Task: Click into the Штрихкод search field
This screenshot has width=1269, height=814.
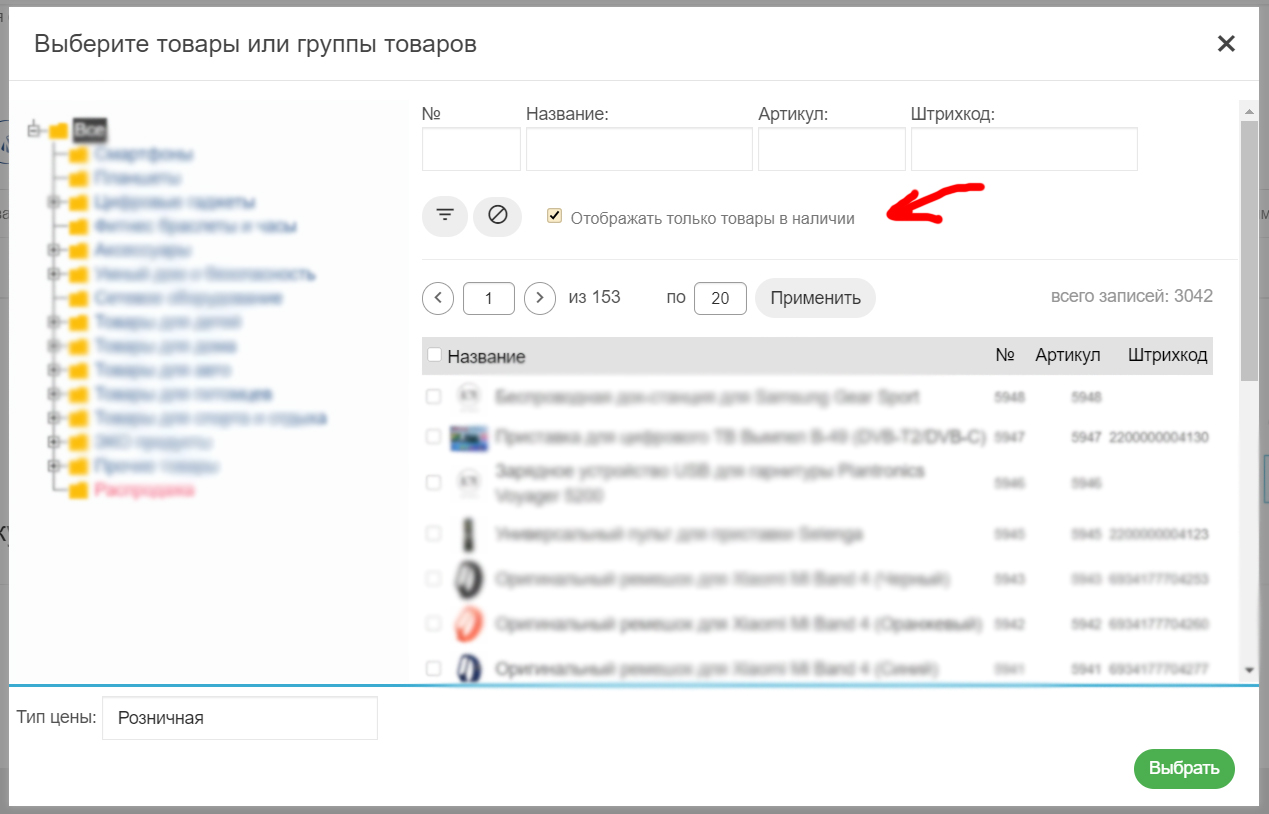Action: point(1024,150)
